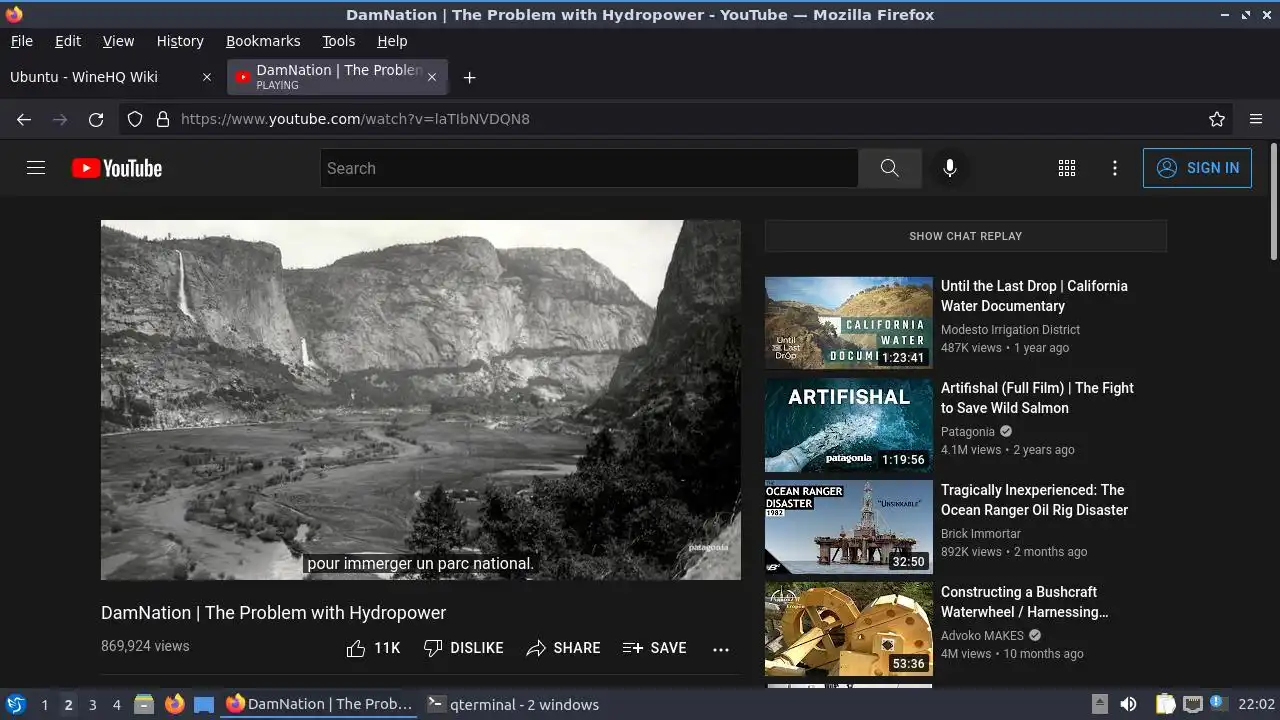Switch to virtual desktop 1
This screenshot has height=720, width=1280.
[44, 704]
